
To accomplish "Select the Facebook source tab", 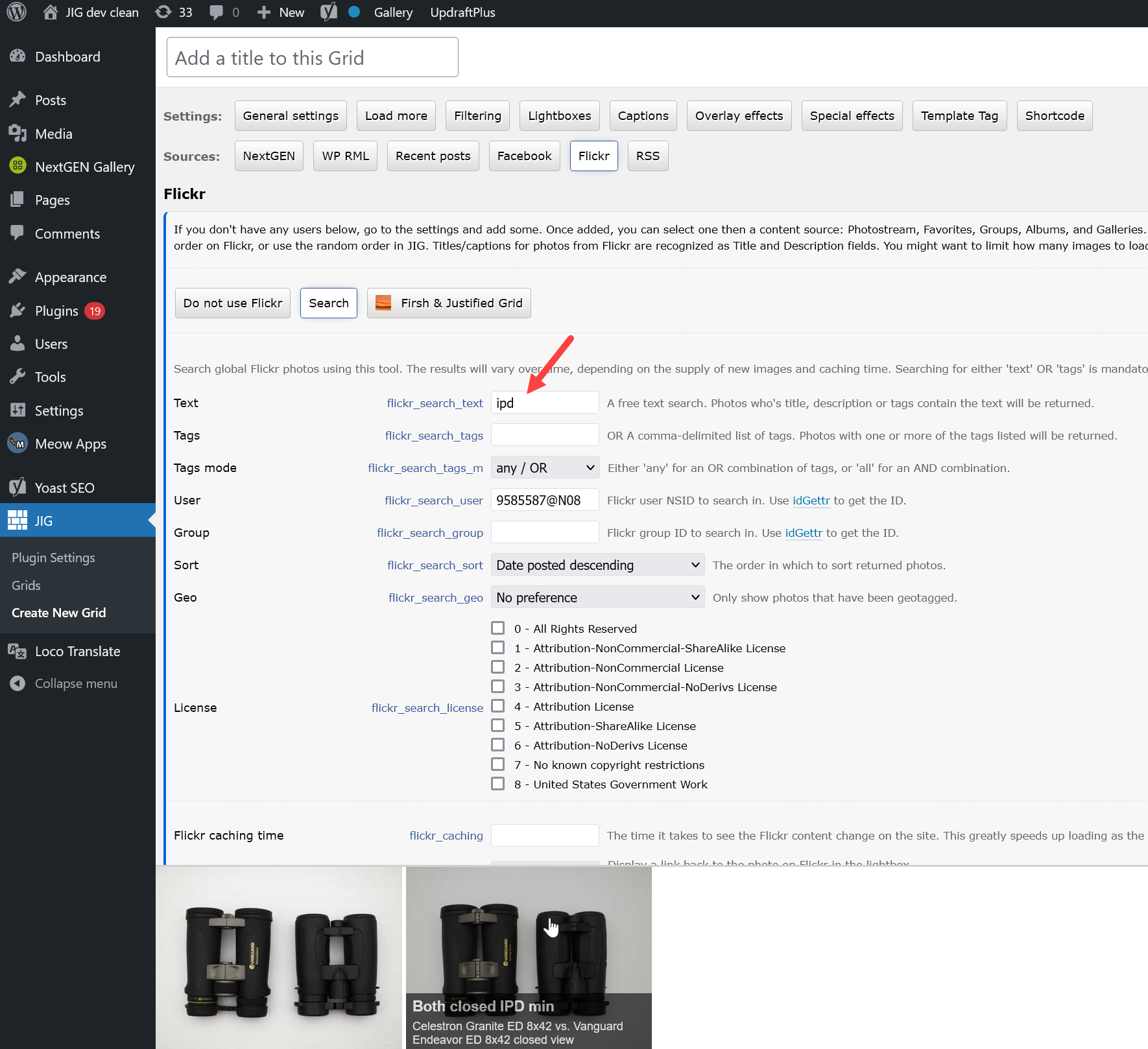I will pyautogui.click(x=524, y=156).
